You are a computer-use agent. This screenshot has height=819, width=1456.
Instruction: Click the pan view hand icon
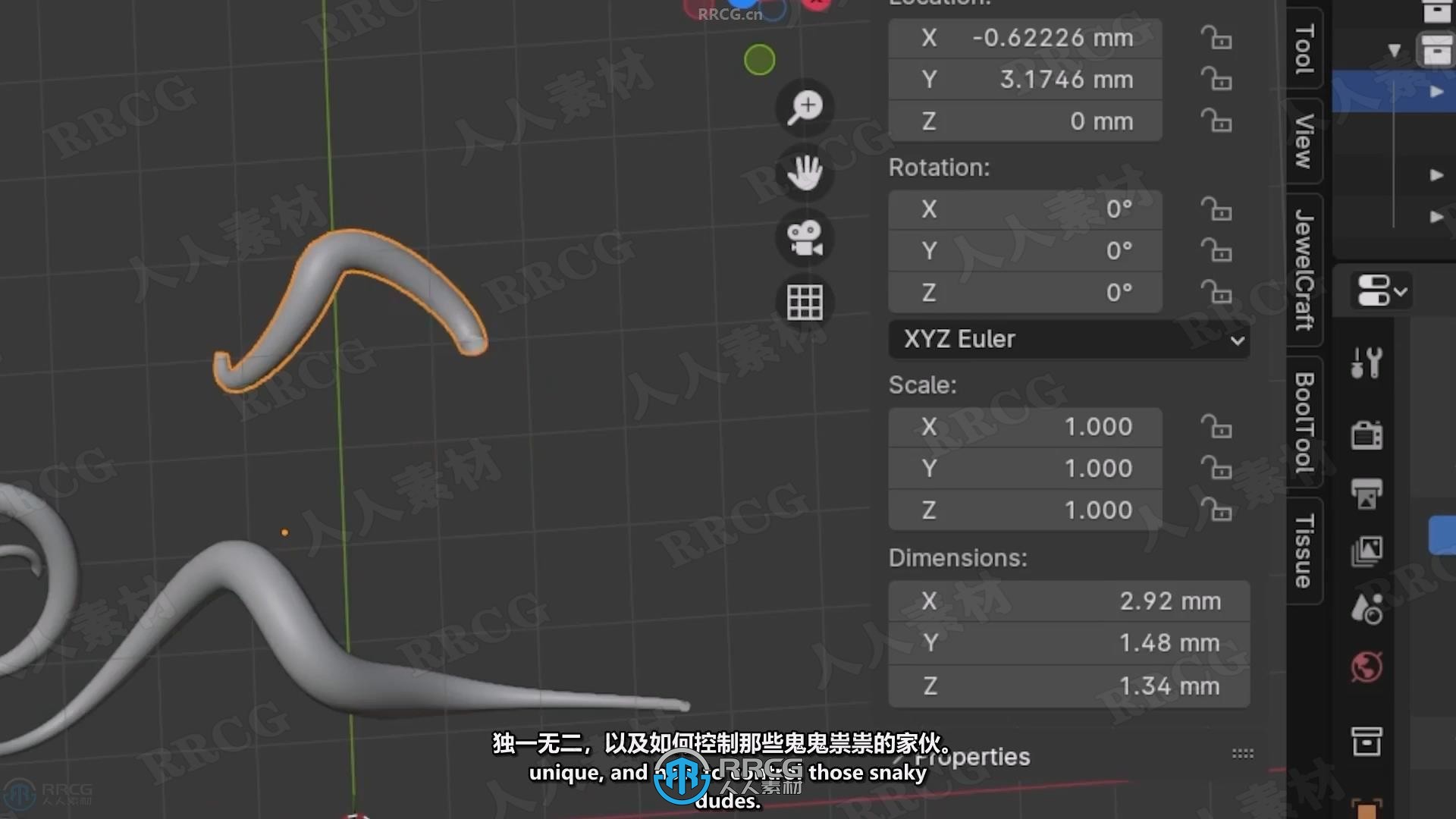coord(805,173)
